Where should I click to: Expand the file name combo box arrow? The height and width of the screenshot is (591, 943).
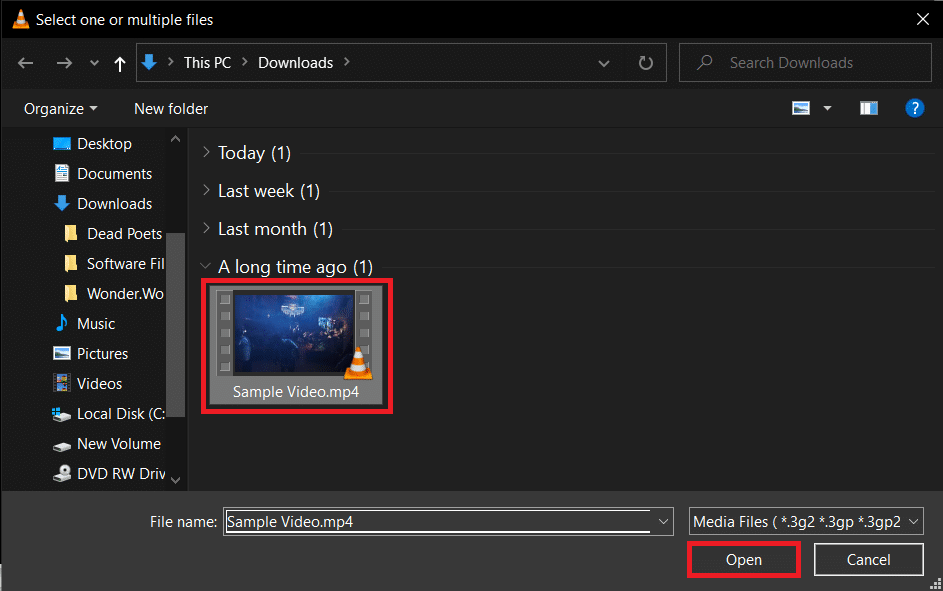tap(663, 521)
